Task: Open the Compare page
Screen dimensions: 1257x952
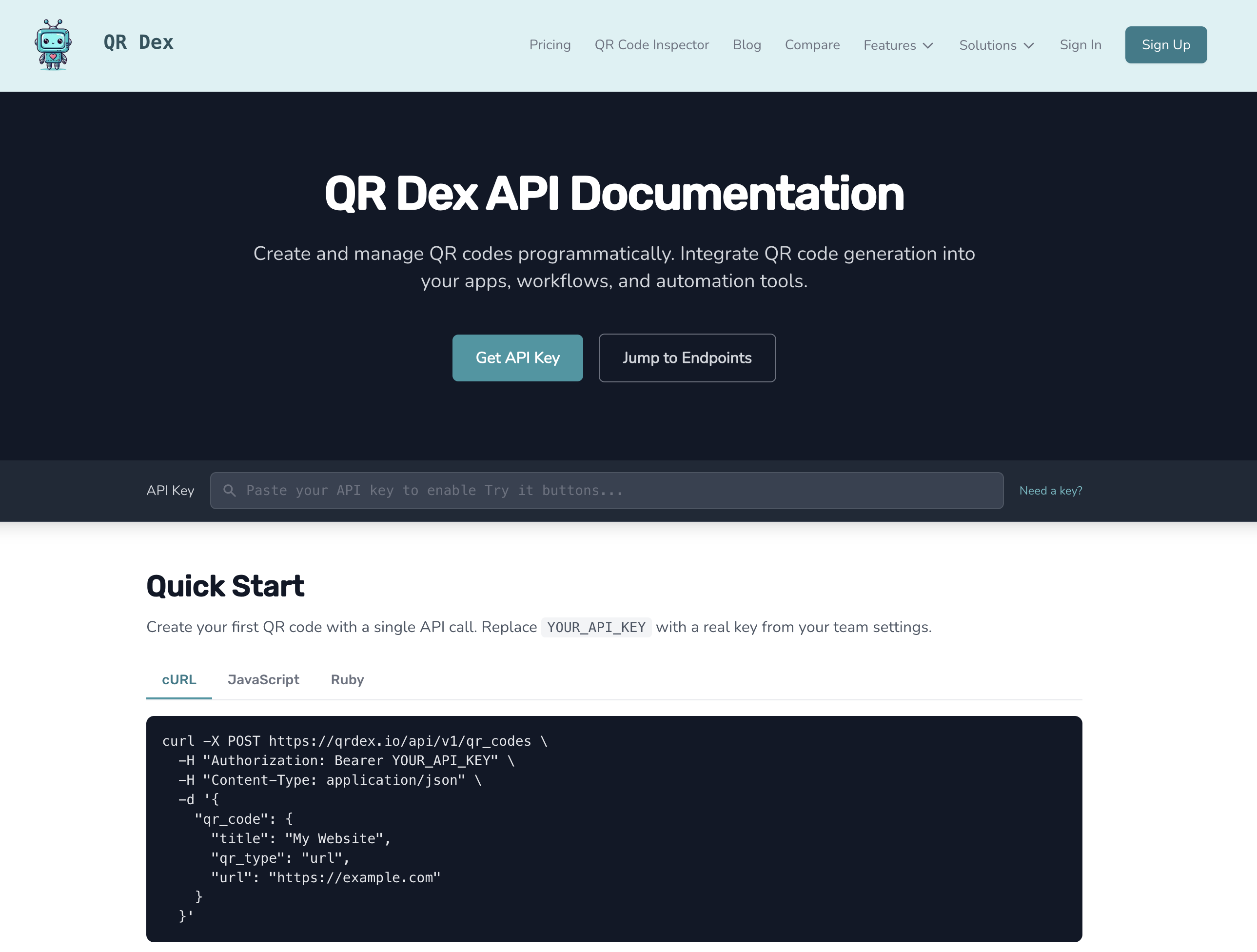Action: pyautogui.click(x=812, y=45)
